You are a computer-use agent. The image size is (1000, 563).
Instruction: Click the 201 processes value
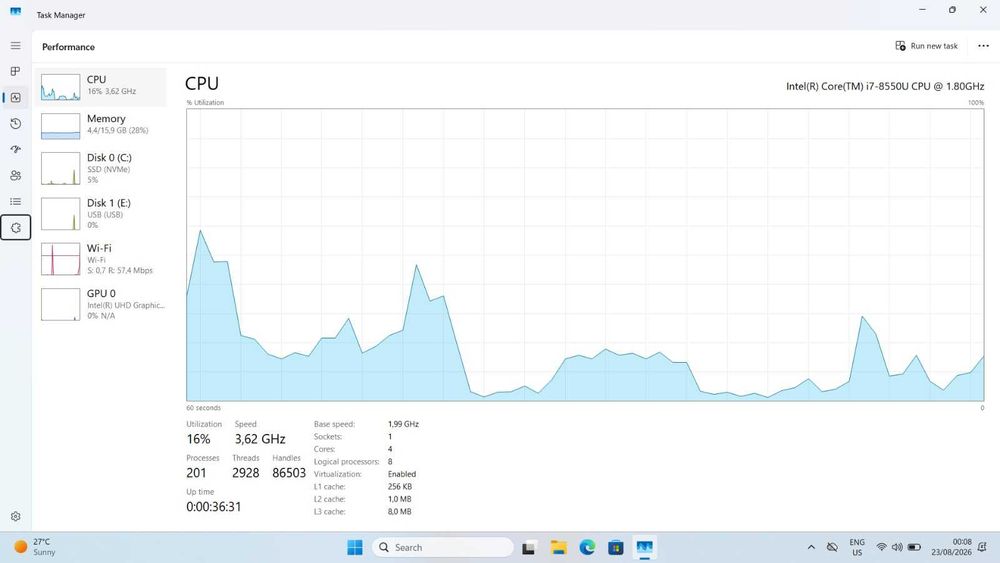click(x=196, y=472)
